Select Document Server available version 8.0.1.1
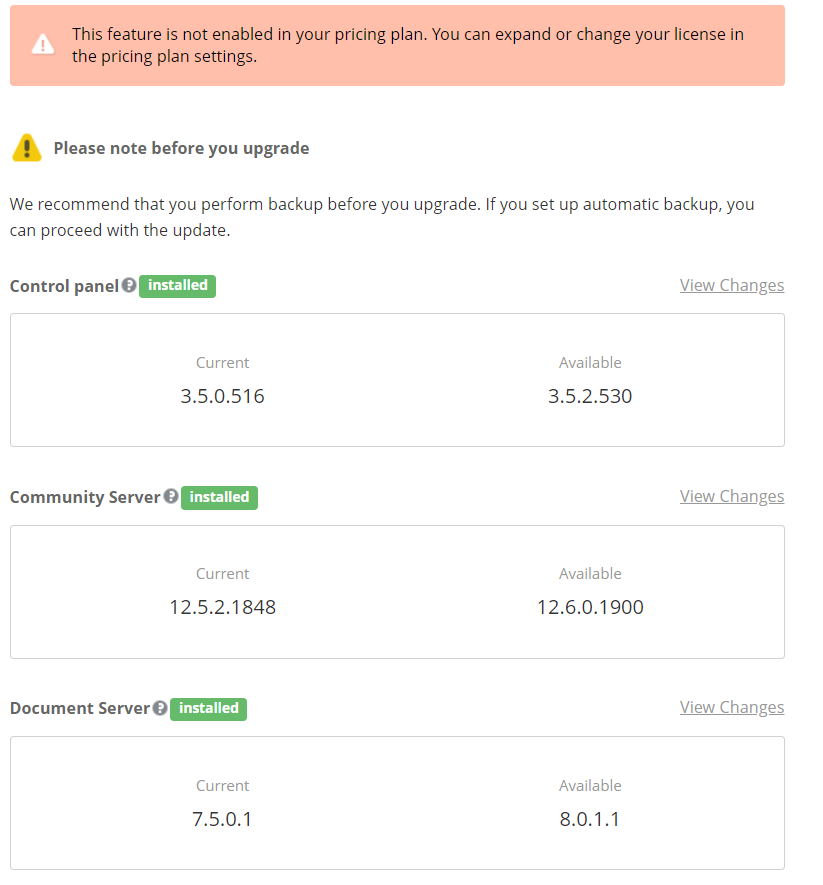The width and height of the screenshot is (823, 885). click(x=590, y=819)
